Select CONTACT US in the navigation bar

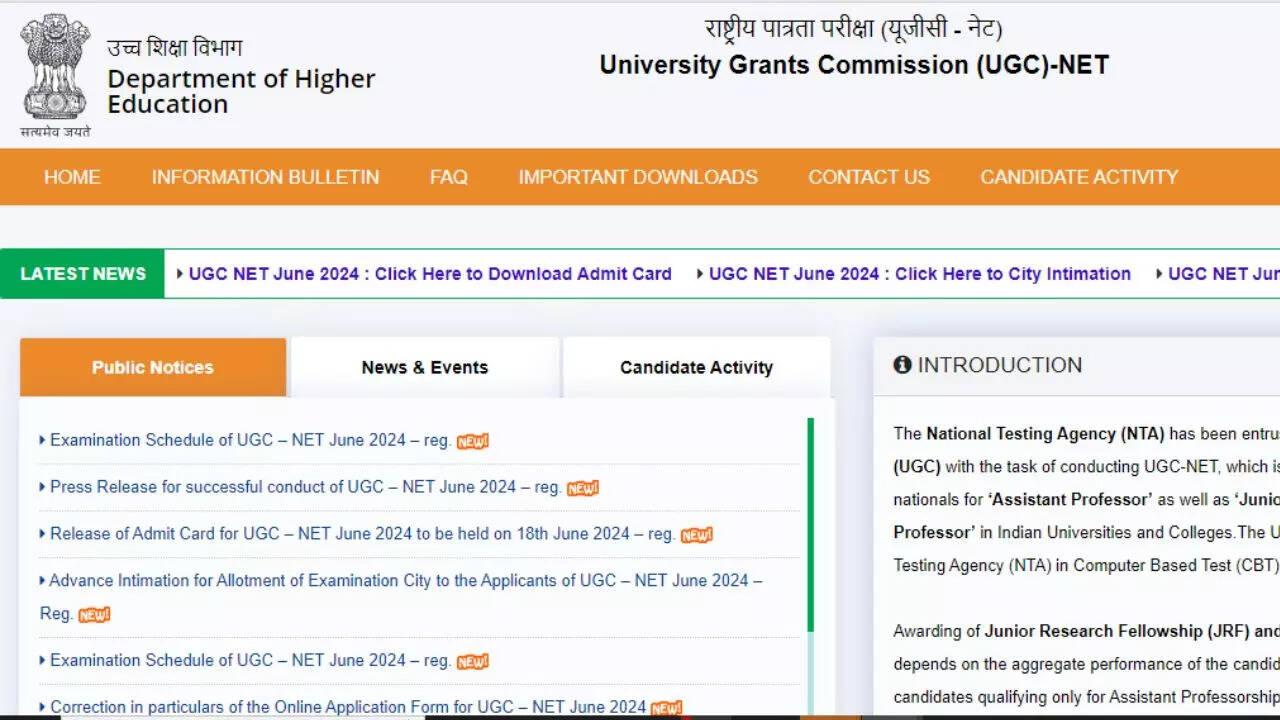pos(868,177)
